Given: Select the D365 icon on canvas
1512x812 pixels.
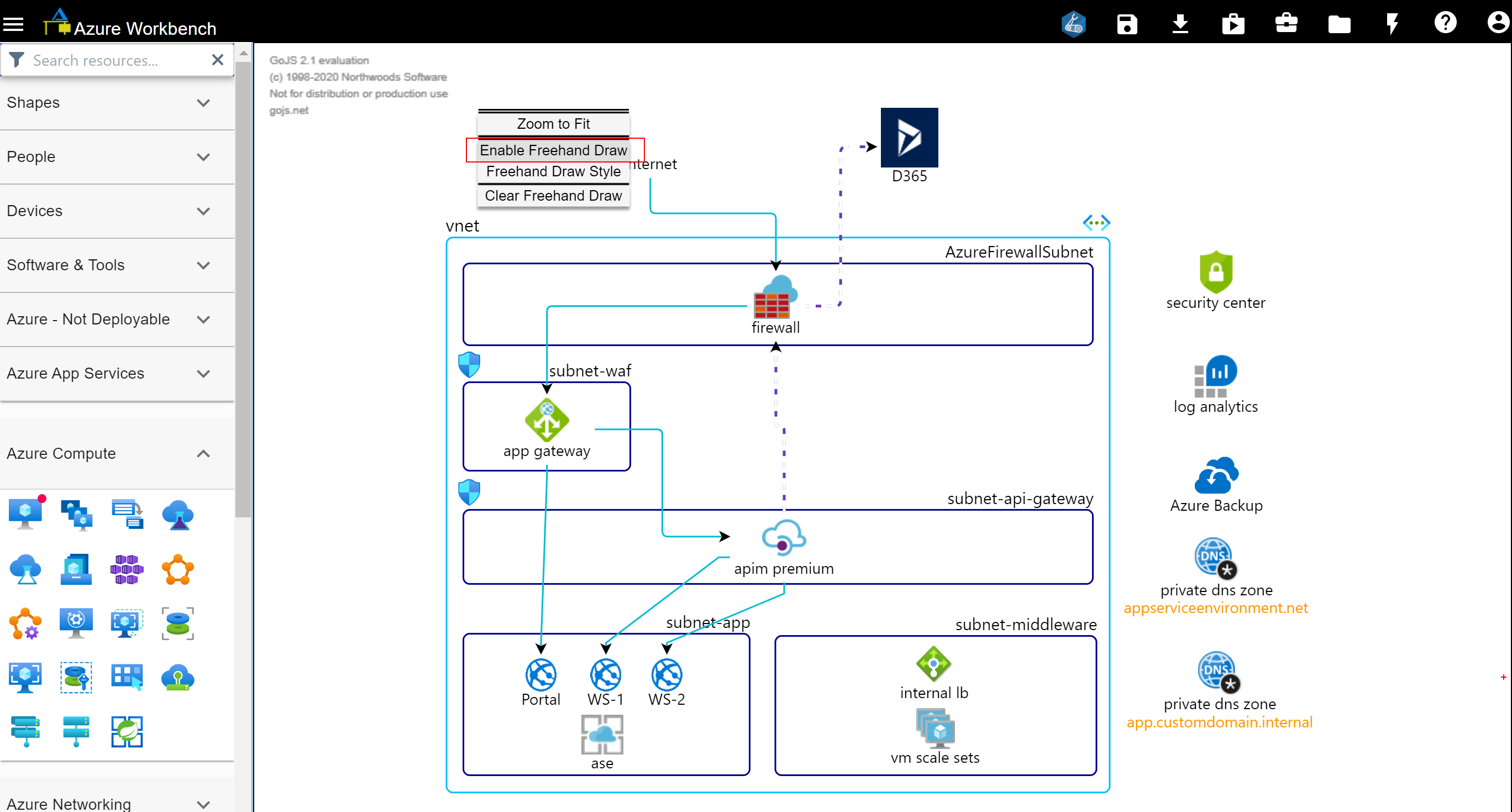Looking at the screenshot, I should click(x=909, y=138).
